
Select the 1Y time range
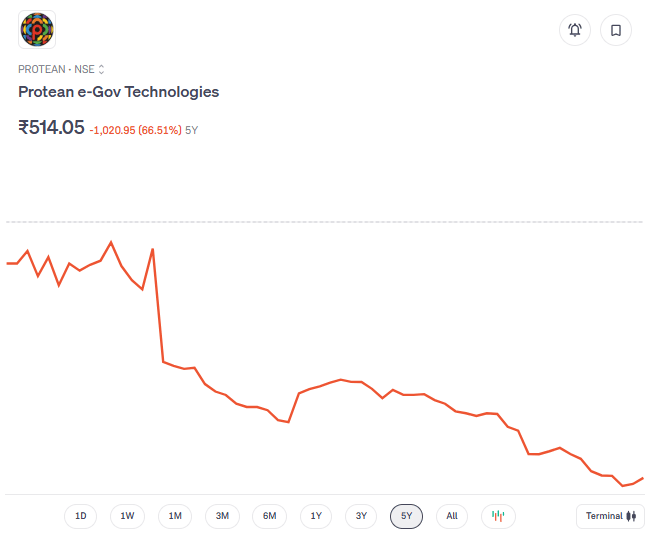coord(316,516)
